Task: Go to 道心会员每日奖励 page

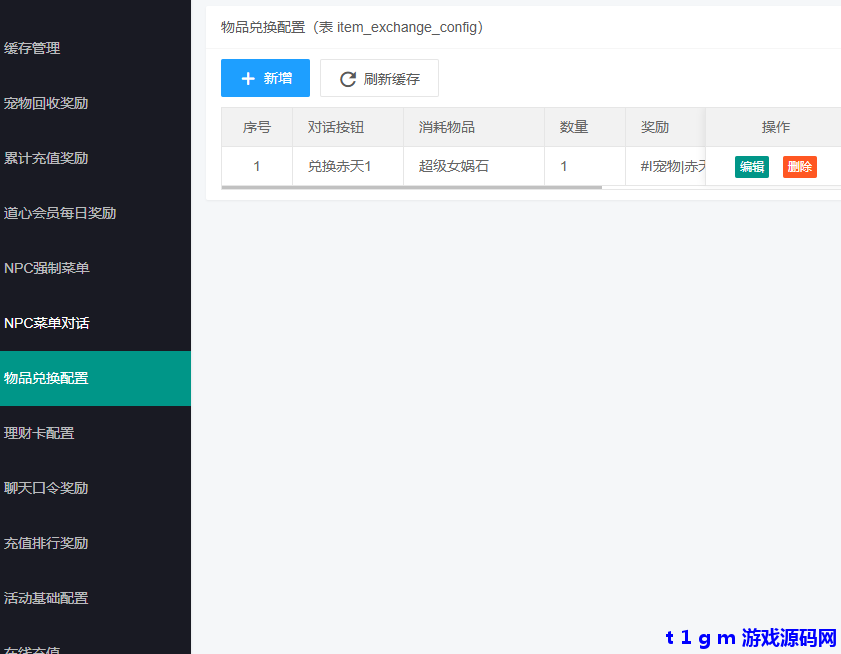Action: point(60,213)
